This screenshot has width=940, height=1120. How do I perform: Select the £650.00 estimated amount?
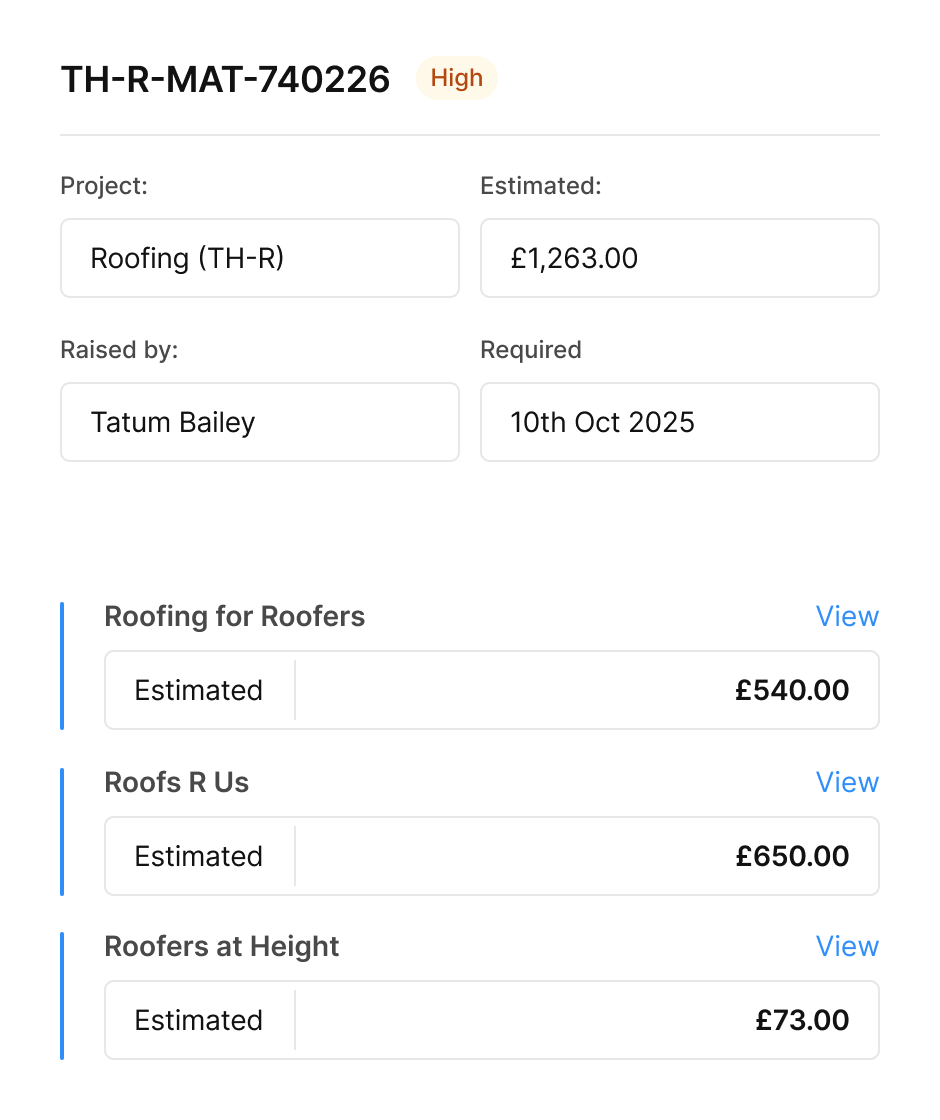click(x=792, y=856)
